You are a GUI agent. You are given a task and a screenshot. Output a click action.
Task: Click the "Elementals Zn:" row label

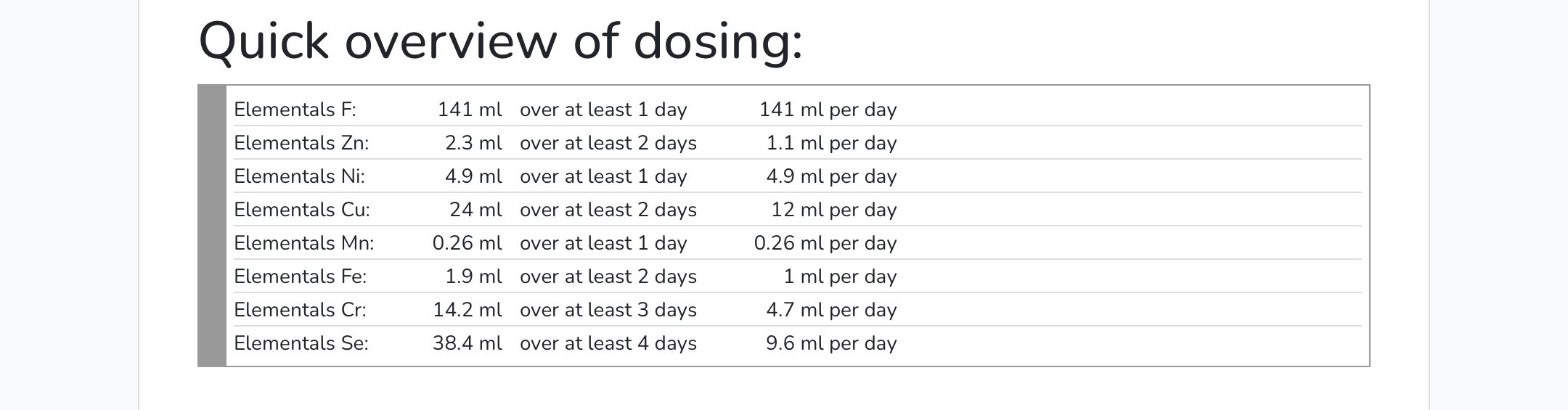[301, 143]
